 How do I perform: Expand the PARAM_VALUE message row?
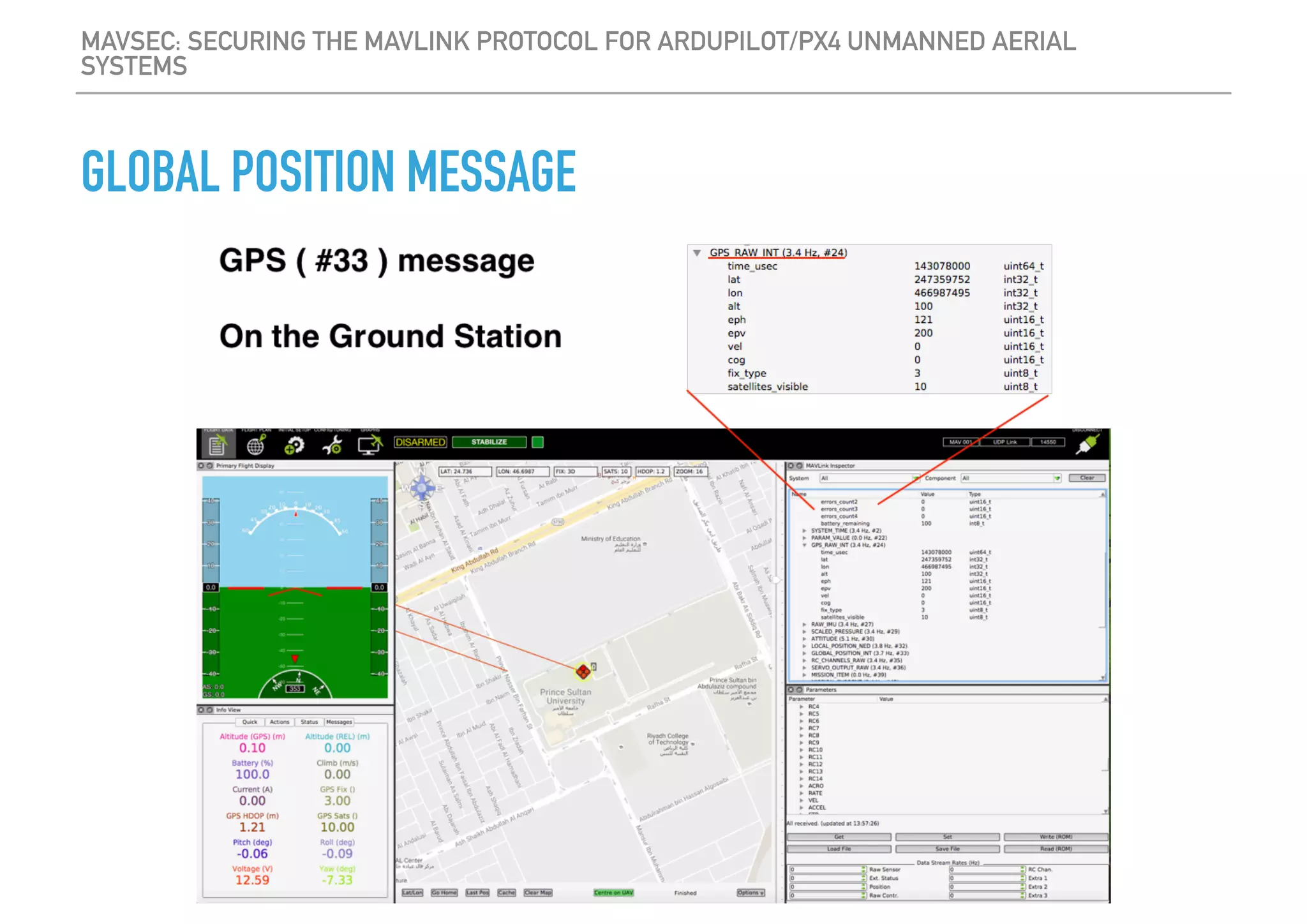tap(805, 538)
